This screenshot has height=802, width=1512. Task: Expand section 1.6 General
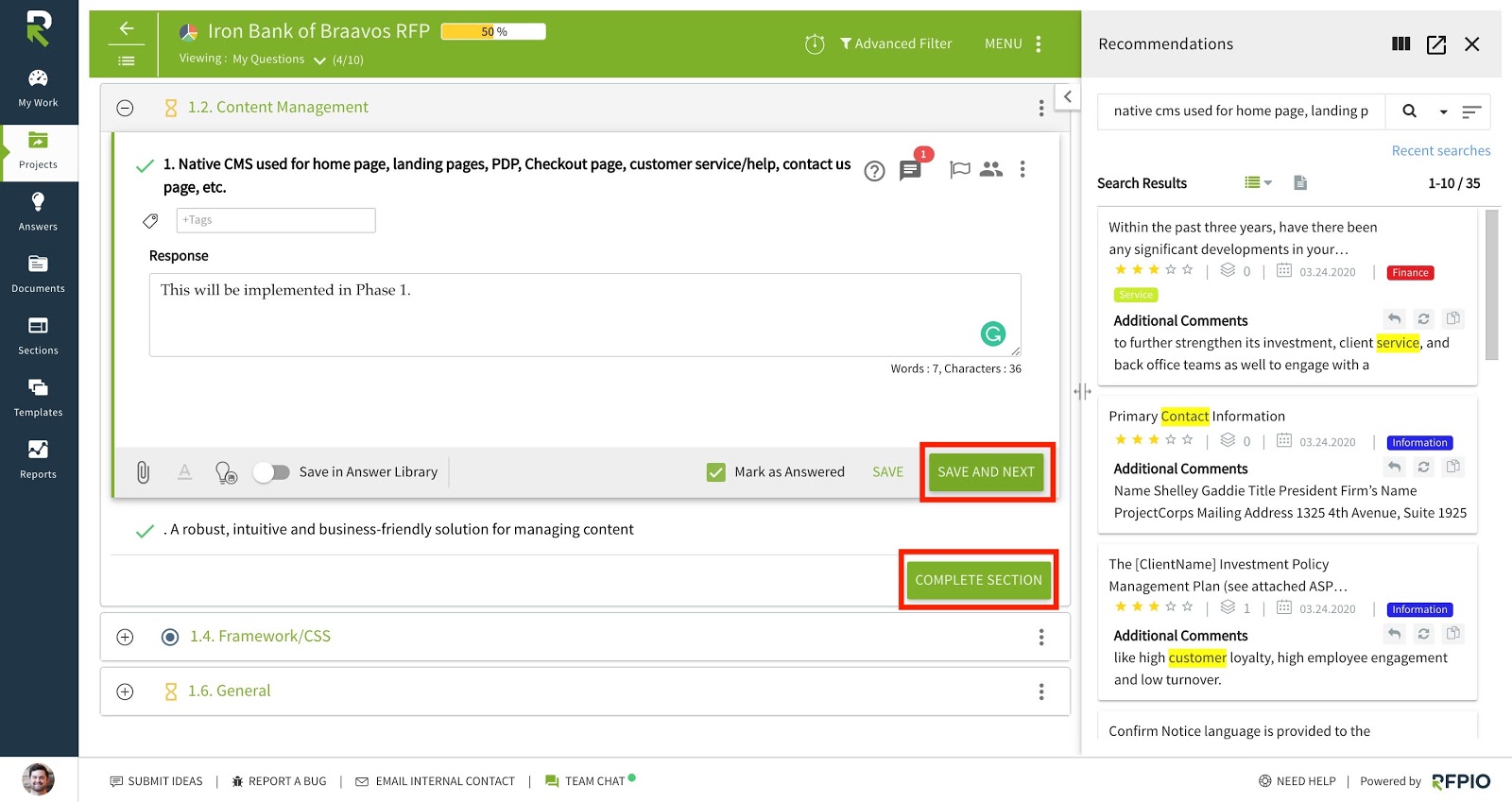[125, 691]
